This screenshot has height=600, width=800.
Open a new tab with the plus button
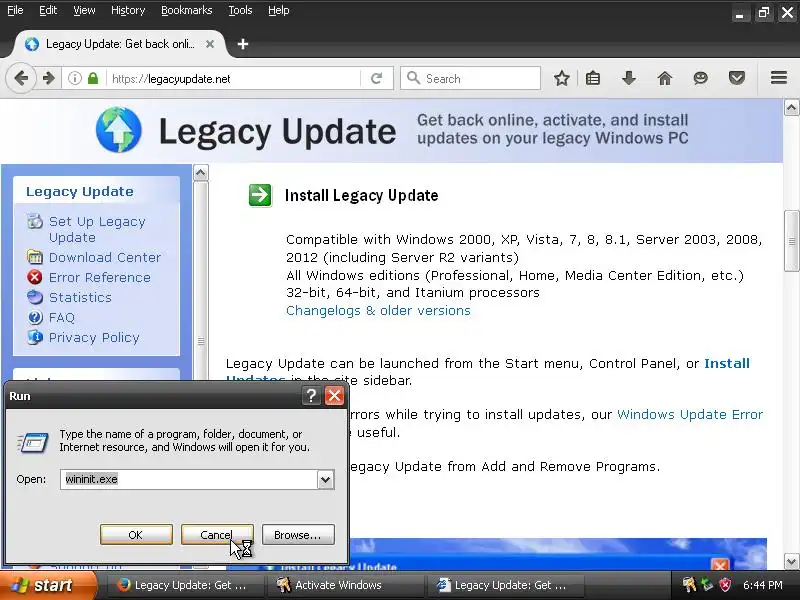coord(243,44)
